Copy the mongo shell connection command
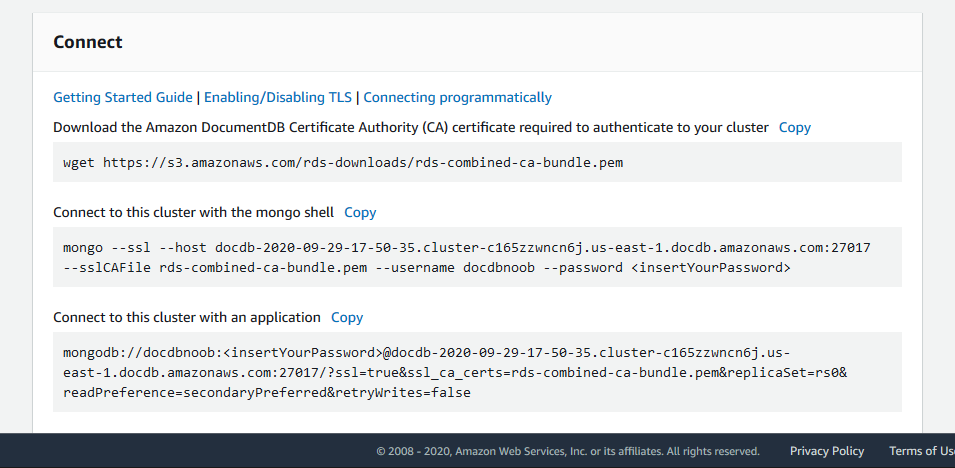The height and width of the screenshot is (468, 955). coord(360,212)
